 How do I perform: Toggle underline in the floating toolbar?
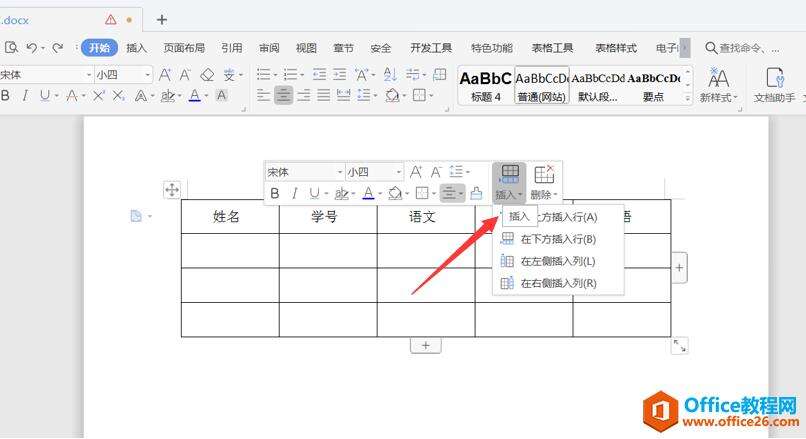point(314,193)
